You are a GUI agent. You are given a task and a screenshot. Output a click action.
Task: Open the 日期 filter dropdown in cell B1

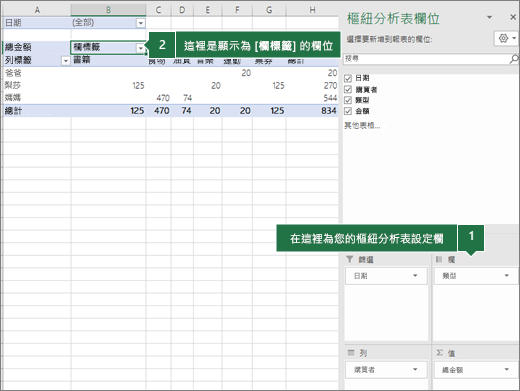[141, 23]
